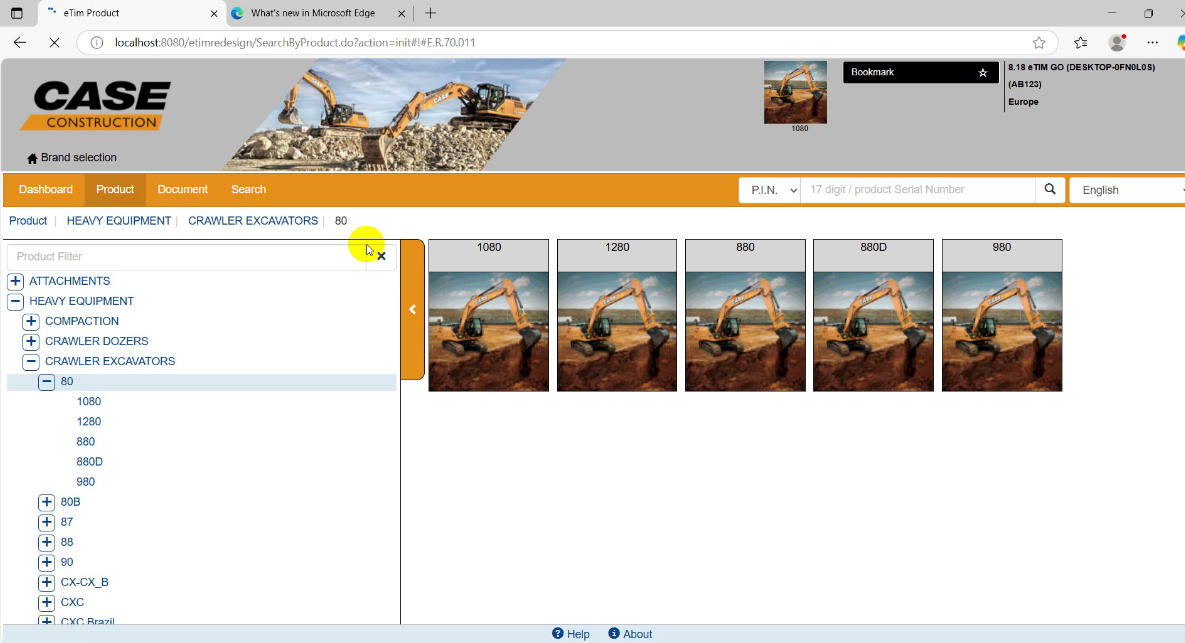1185x643 pixels.
Task: Click the Bookmark button
Action: point(920,73)
